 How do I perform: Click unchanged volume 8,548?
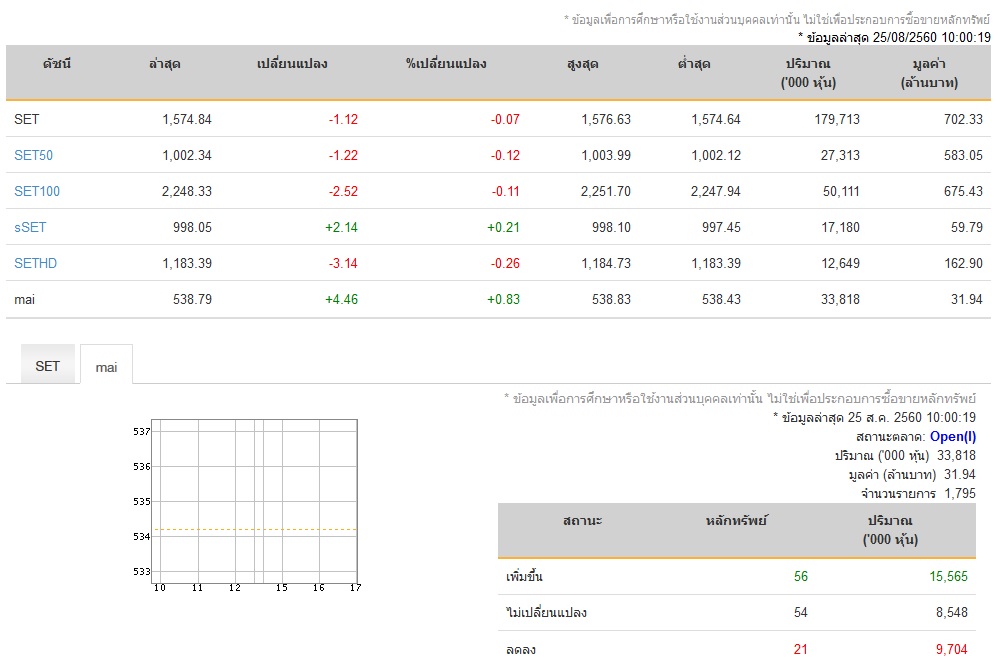click(x=952, y=612)
